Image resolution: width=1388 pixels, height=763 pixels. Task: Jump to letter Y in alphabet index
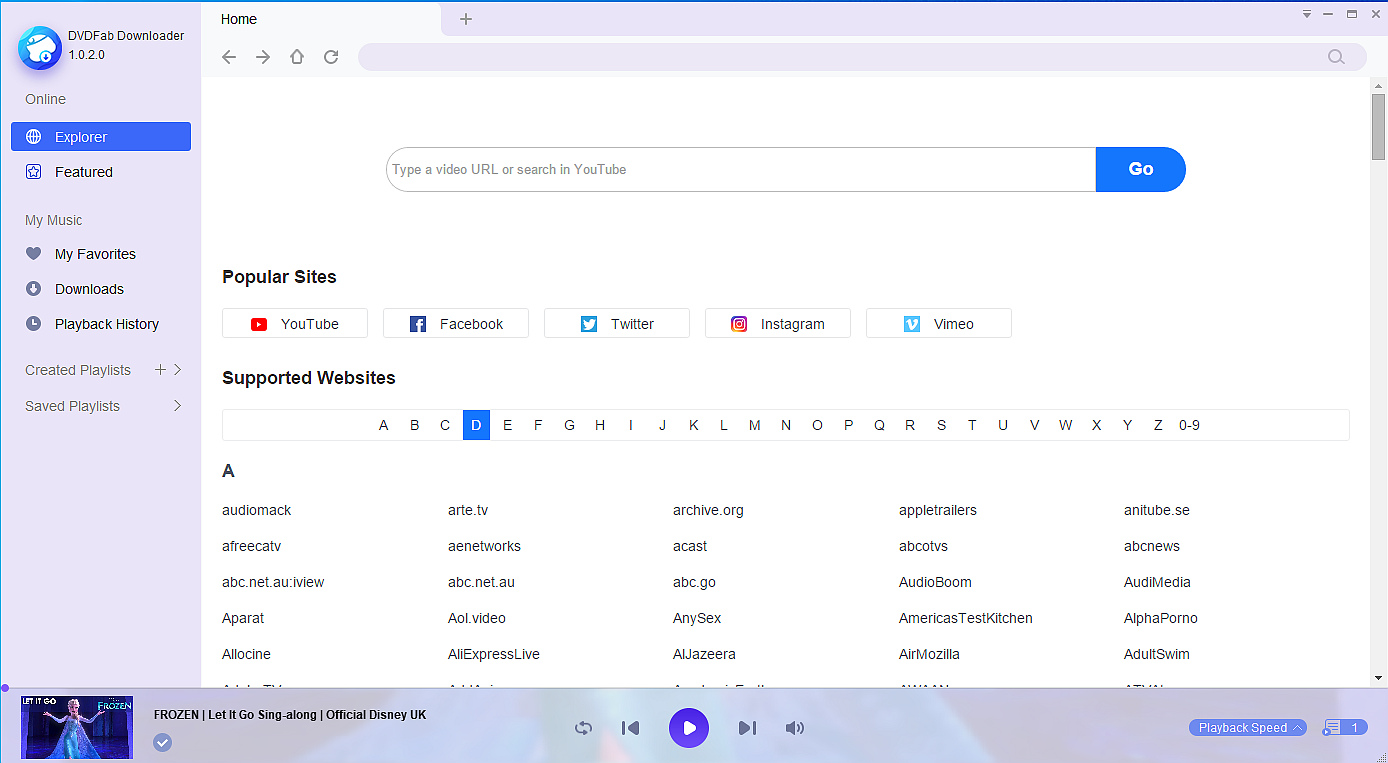1127,425
